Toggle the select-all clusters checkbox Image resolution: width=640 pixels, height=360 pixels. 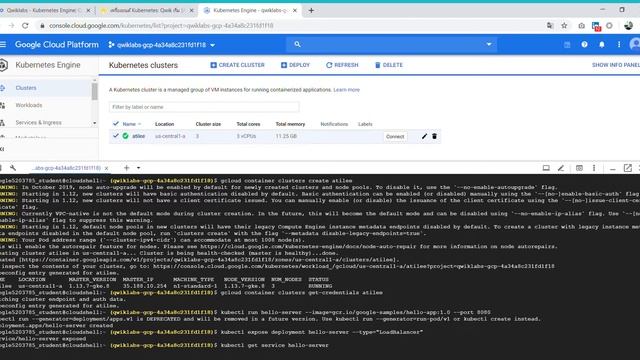click(x=116, y=123)
